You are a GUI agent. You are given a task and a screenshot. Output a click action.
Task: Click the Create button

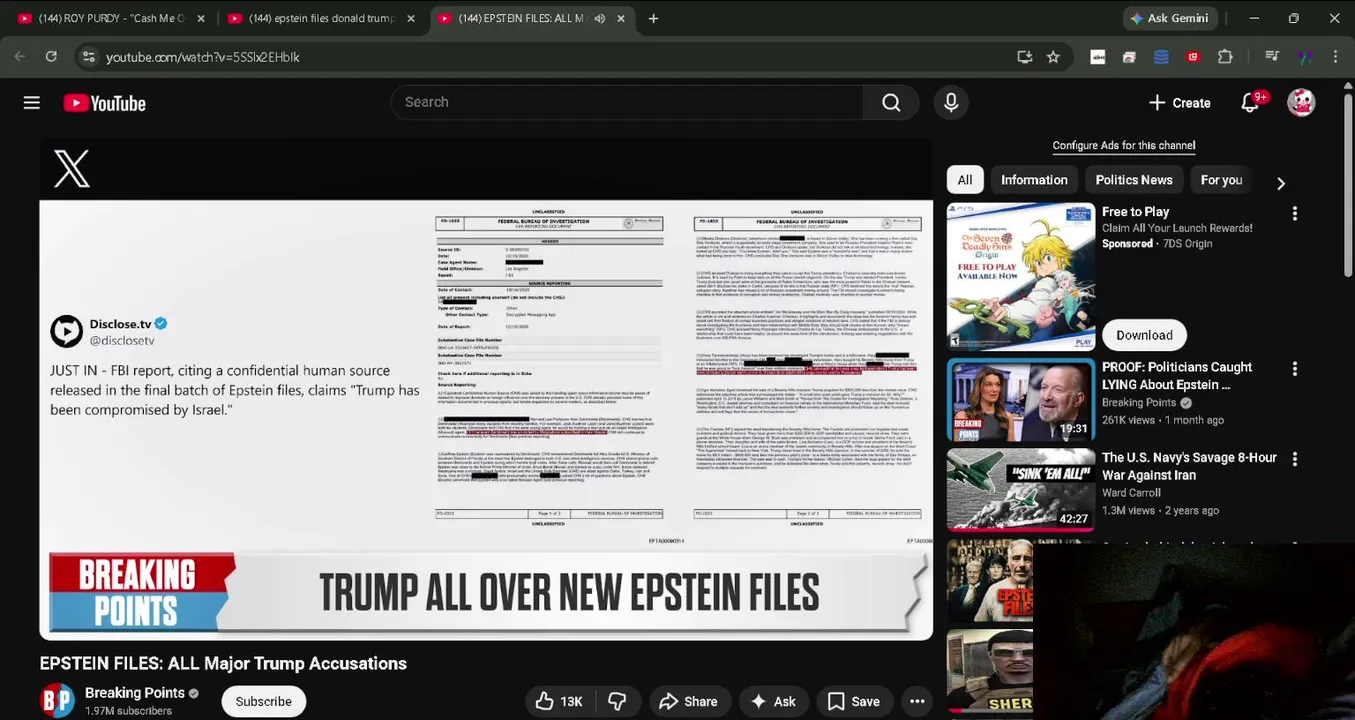1179,102
